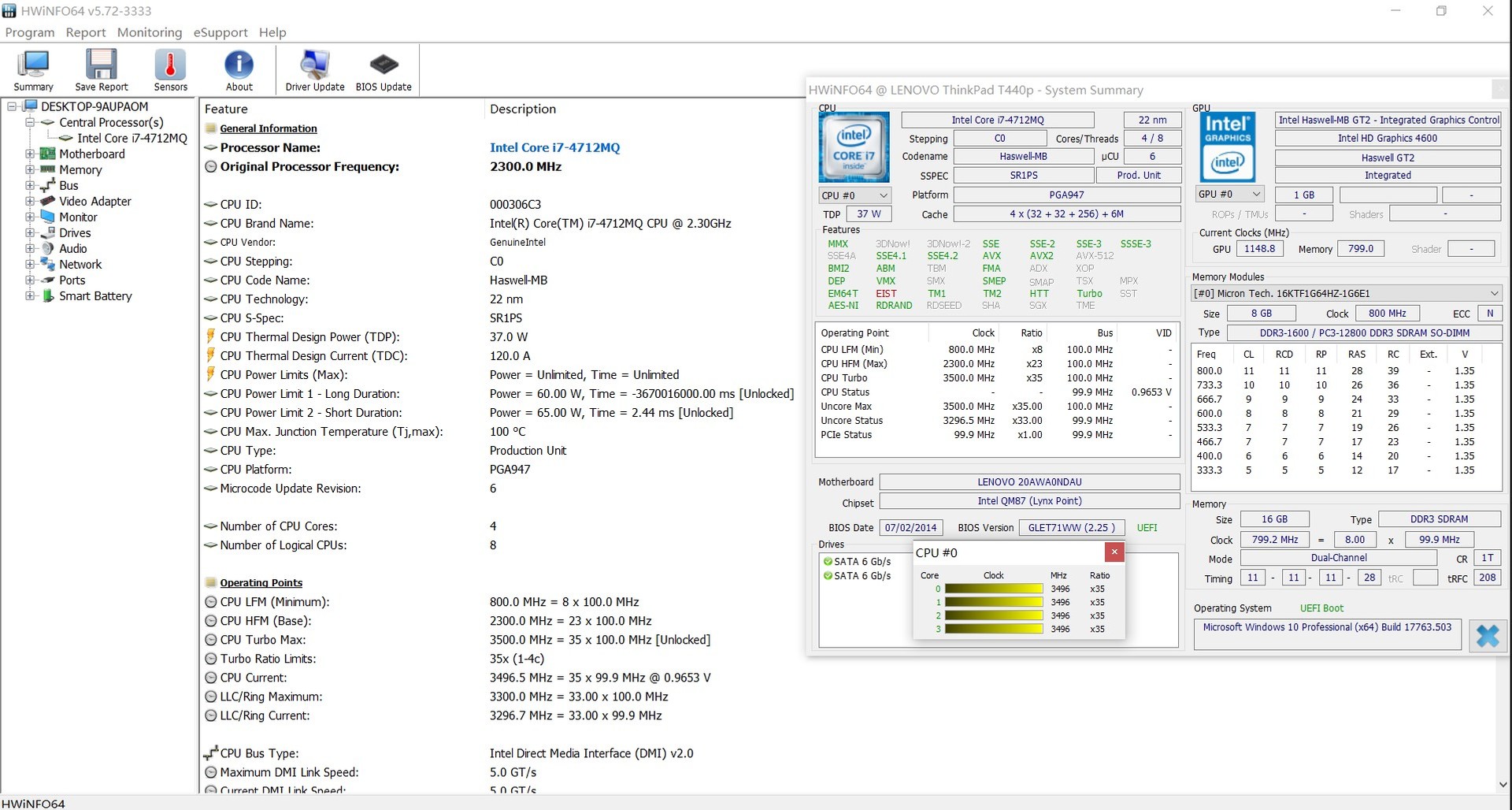The height and width of the screenshot is (810, 1512).
Task: Expand the Bus tree node
Action: [30, 185]
